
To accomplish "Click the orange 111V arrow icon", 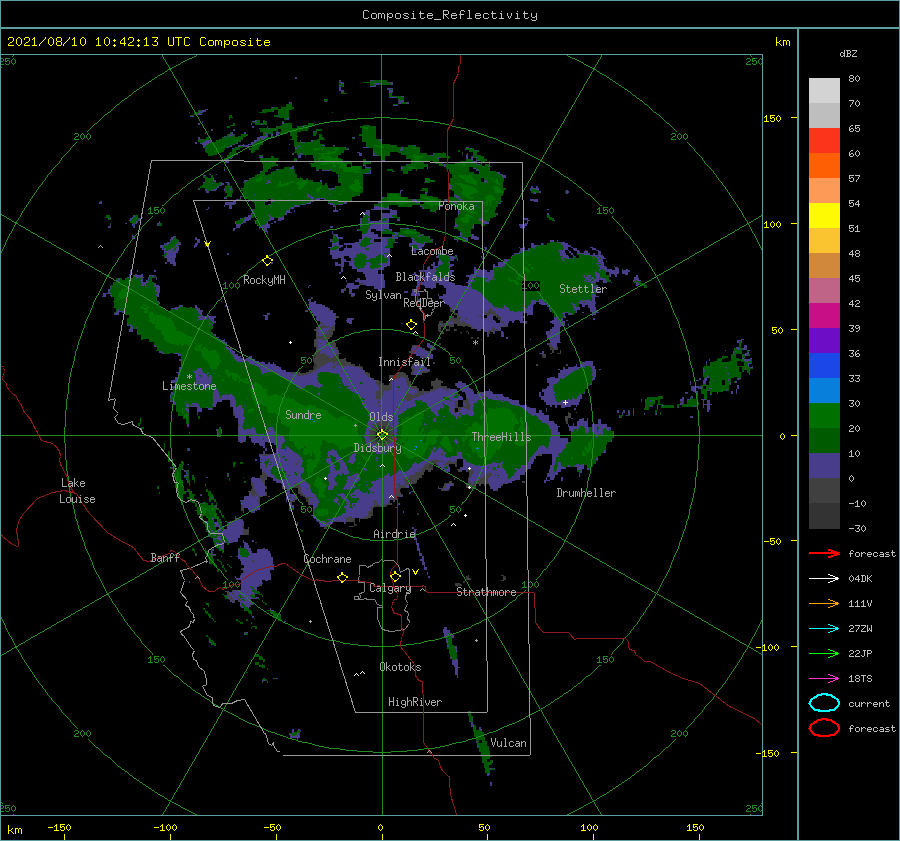I will tap(824, 603).
